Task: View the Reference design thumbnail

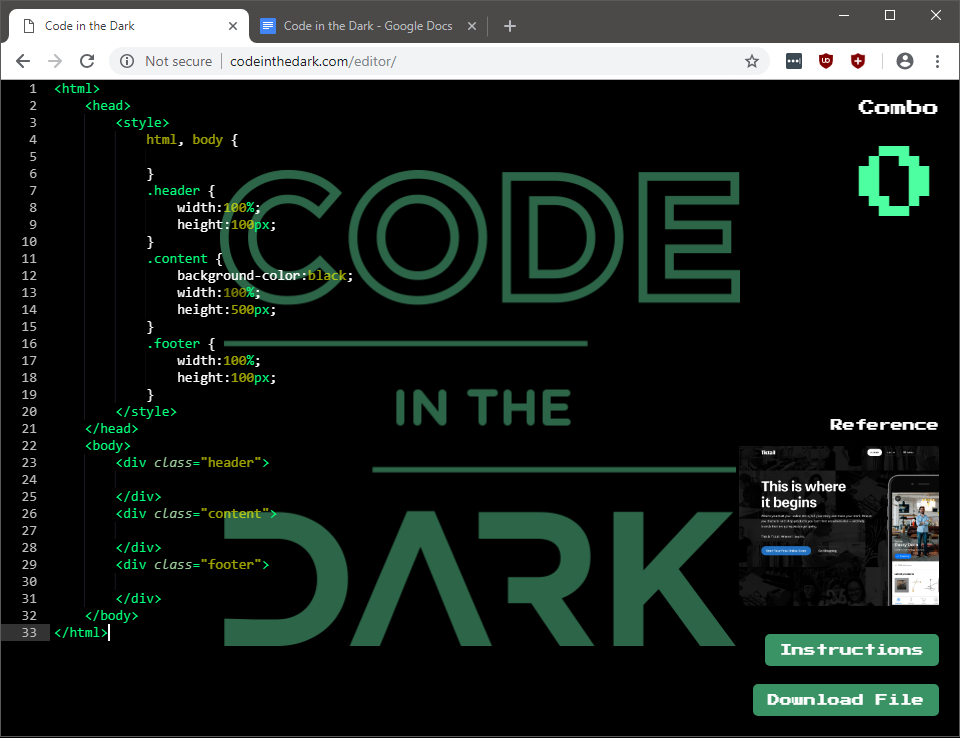Action: tap(838, 525)
